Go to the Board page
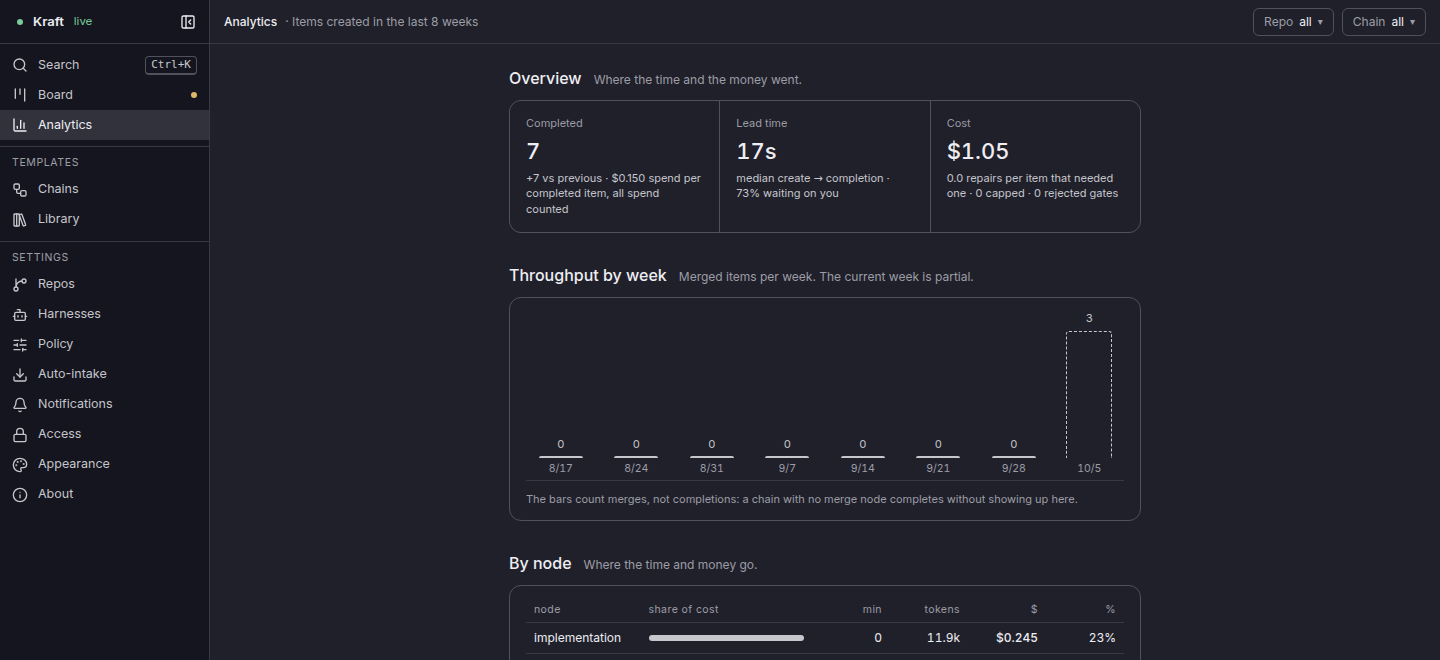 (x=105, y=95)
